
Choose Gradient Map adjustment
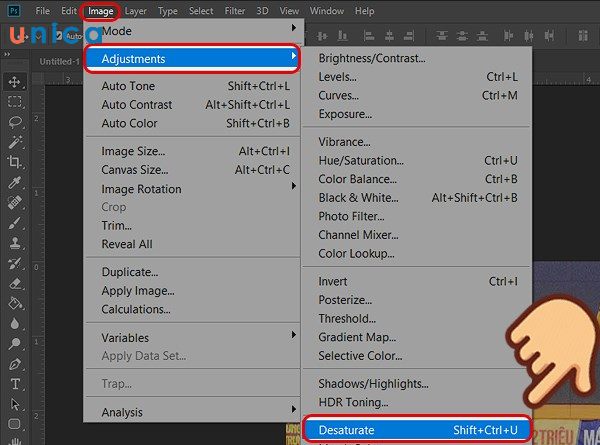point(417,337)
